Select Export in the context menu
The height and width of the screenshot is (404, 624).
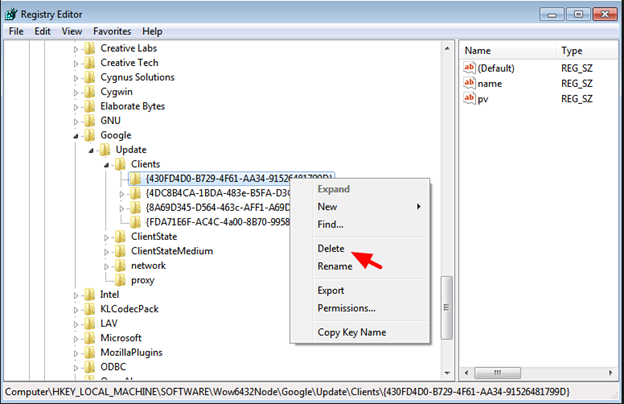[331, 291]
